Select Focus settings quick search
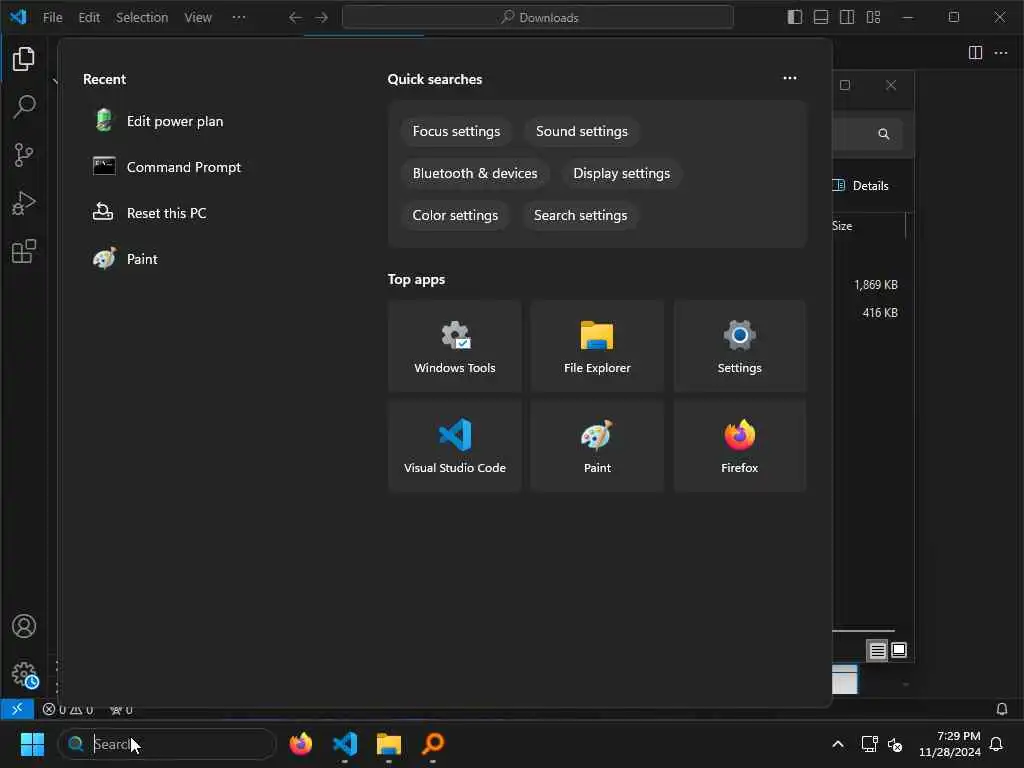Viewport: 1024px width, 768px height. click(456, 131)
